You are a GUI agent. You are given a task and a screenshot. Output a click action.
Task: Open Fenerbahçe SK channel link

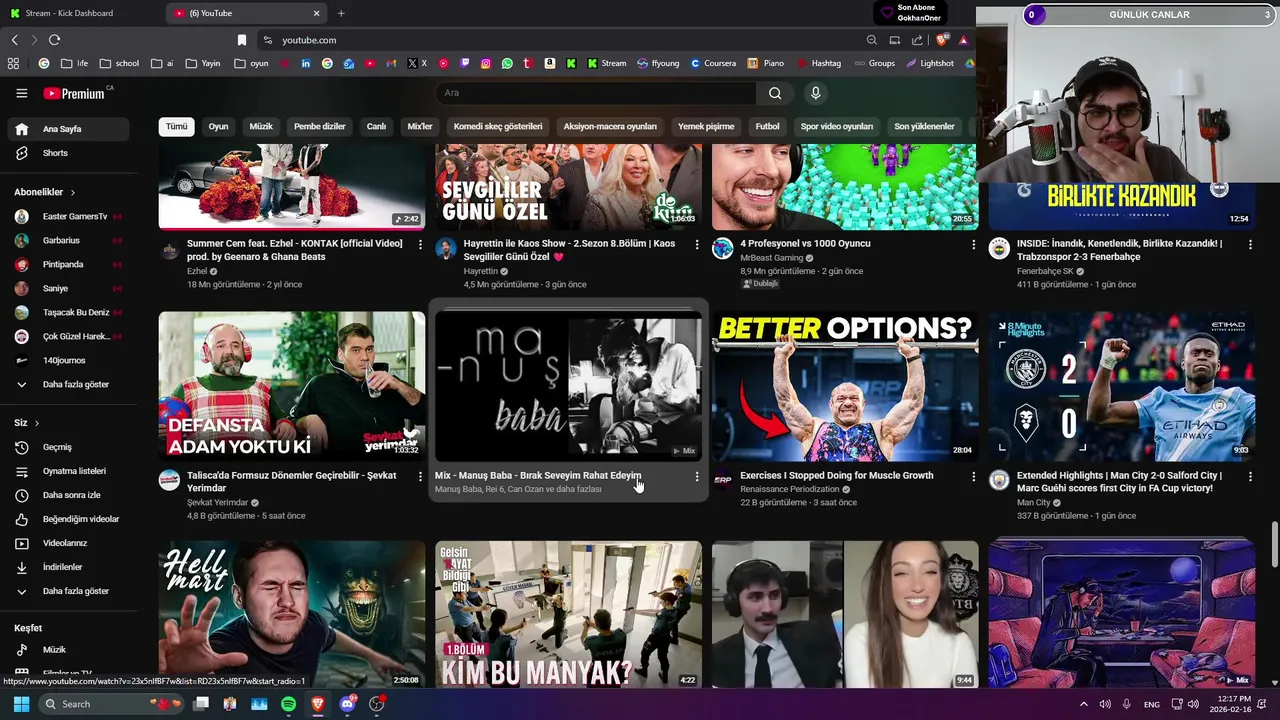point(1045,271)
